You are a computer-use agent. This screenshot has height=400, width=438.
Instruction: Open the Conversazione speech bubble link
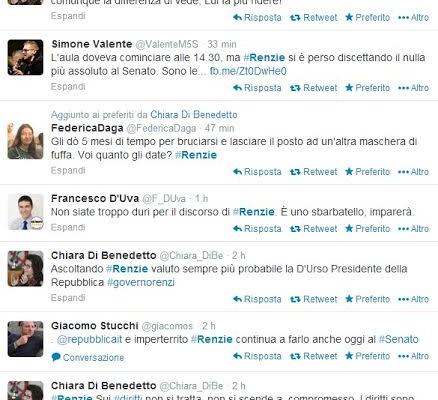coord(88,358)
